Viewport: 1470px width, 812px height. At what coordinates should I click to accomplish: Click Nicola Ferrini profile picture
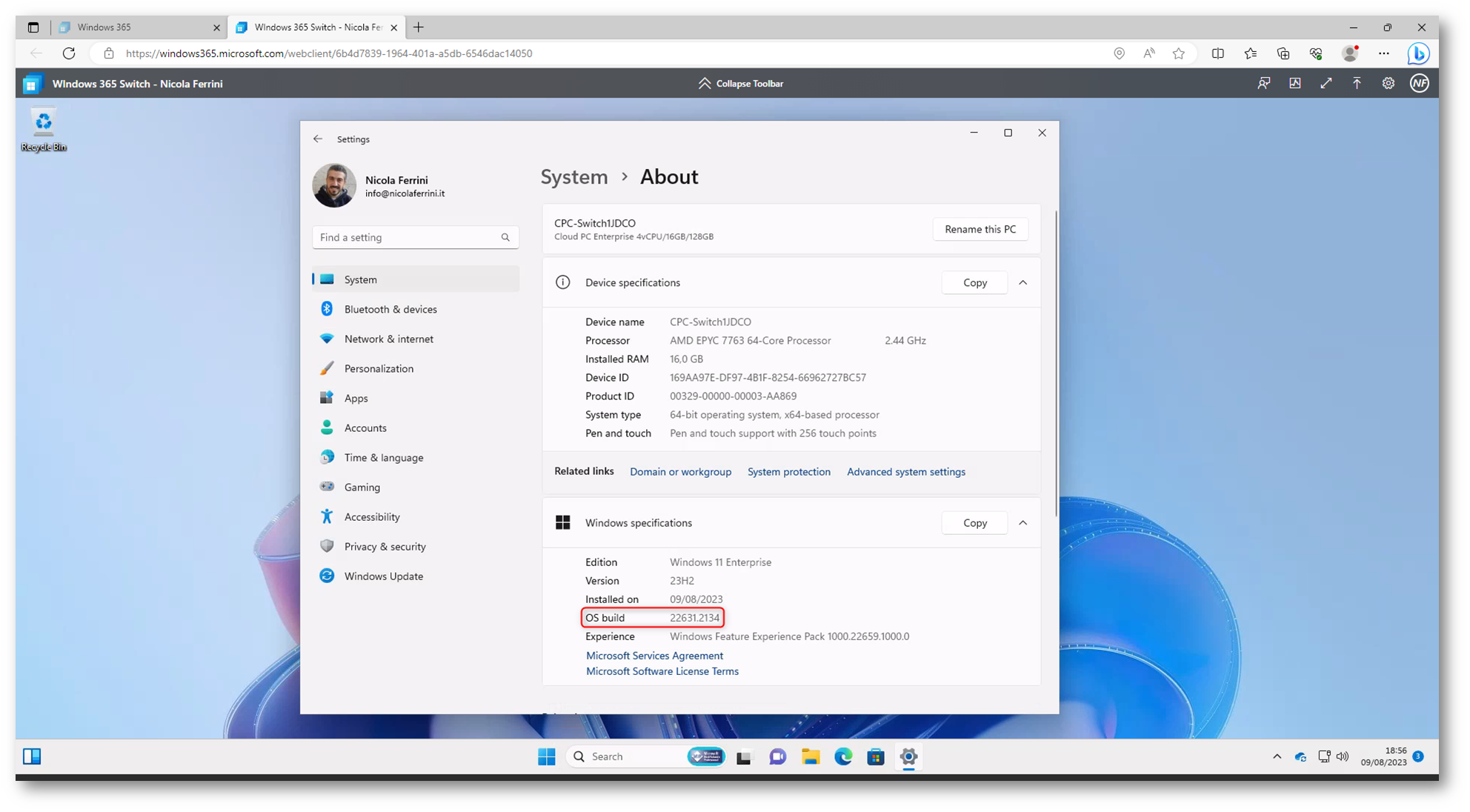coord(334,185)
